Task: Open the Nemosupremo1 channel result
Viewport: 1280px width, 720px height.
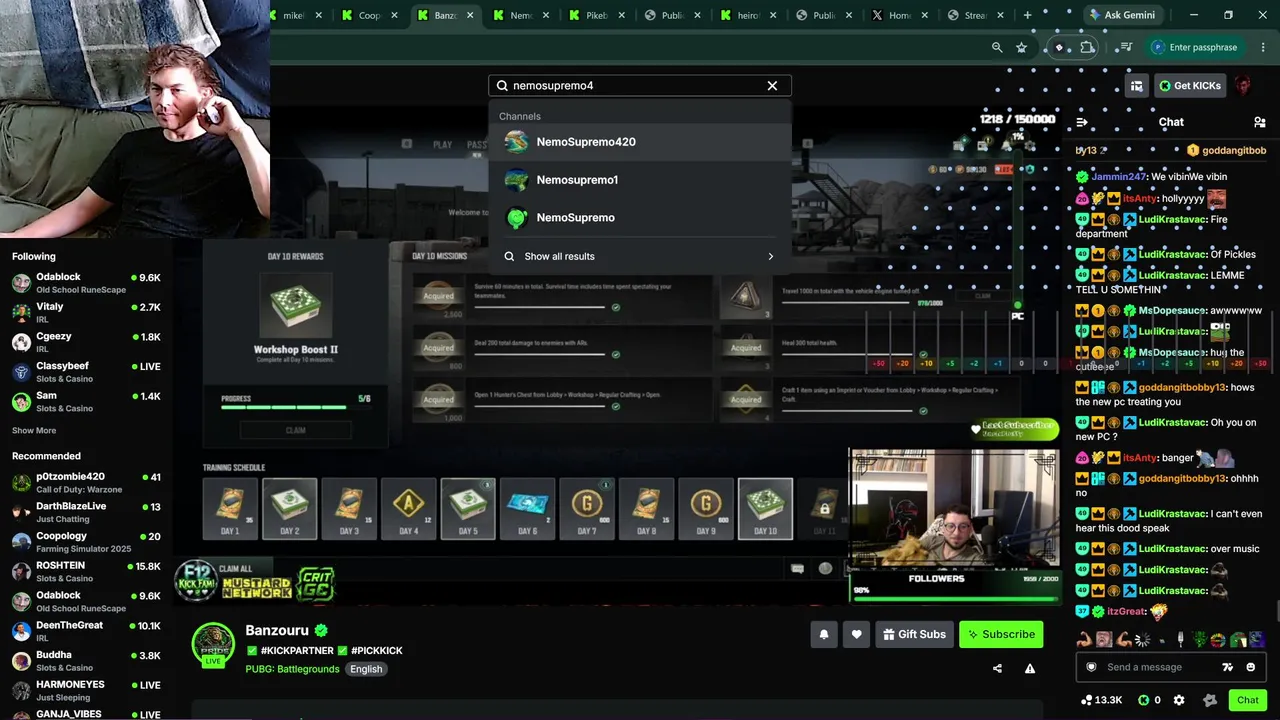Action: (640, 180)
